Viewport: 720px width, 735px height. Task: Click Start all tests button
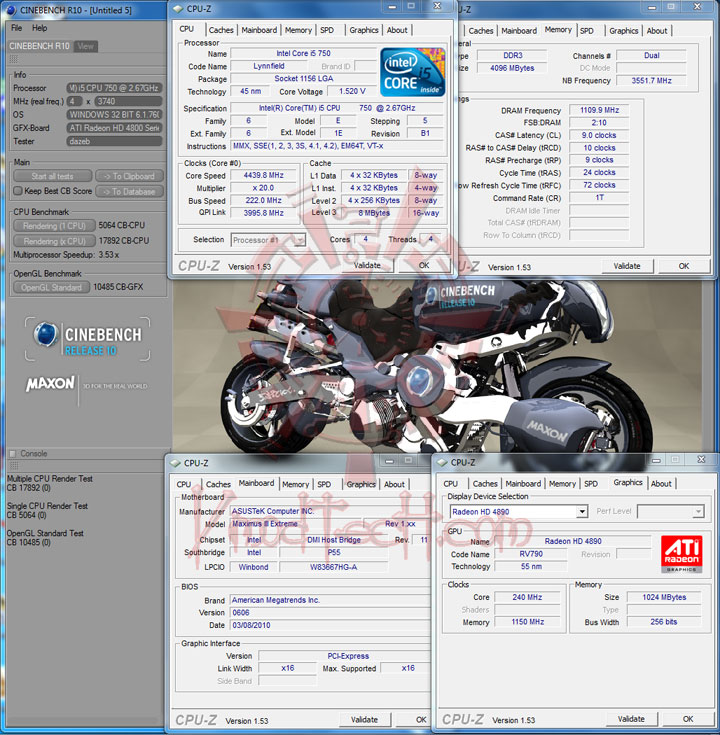(x=52, y=176)
